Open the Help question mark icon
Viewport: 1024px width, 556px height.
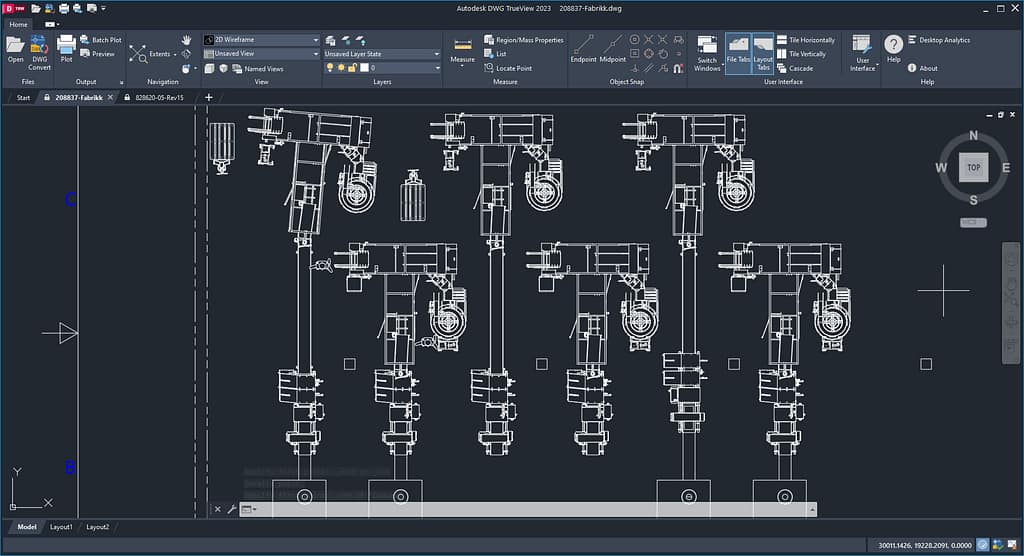pyautogui.click(x=893, y=46)
